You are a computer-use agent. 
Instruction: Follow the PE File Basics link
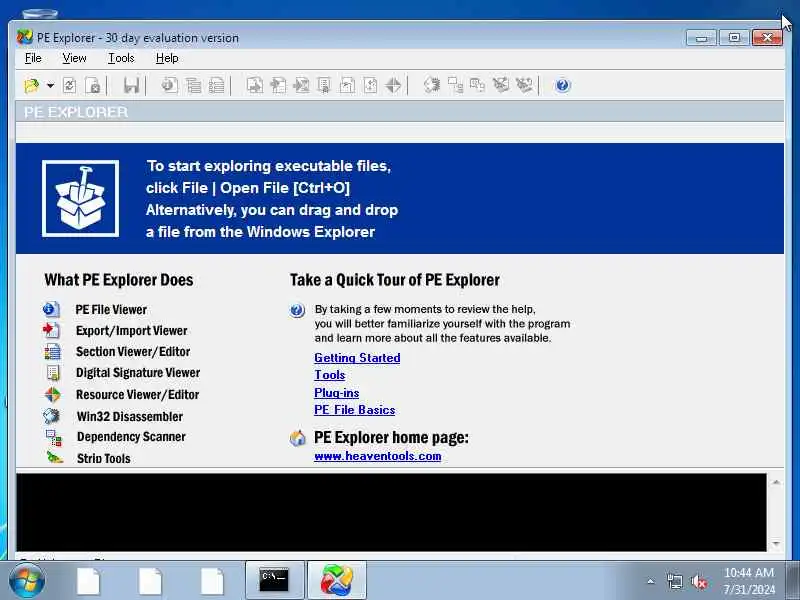pos(355,410)
